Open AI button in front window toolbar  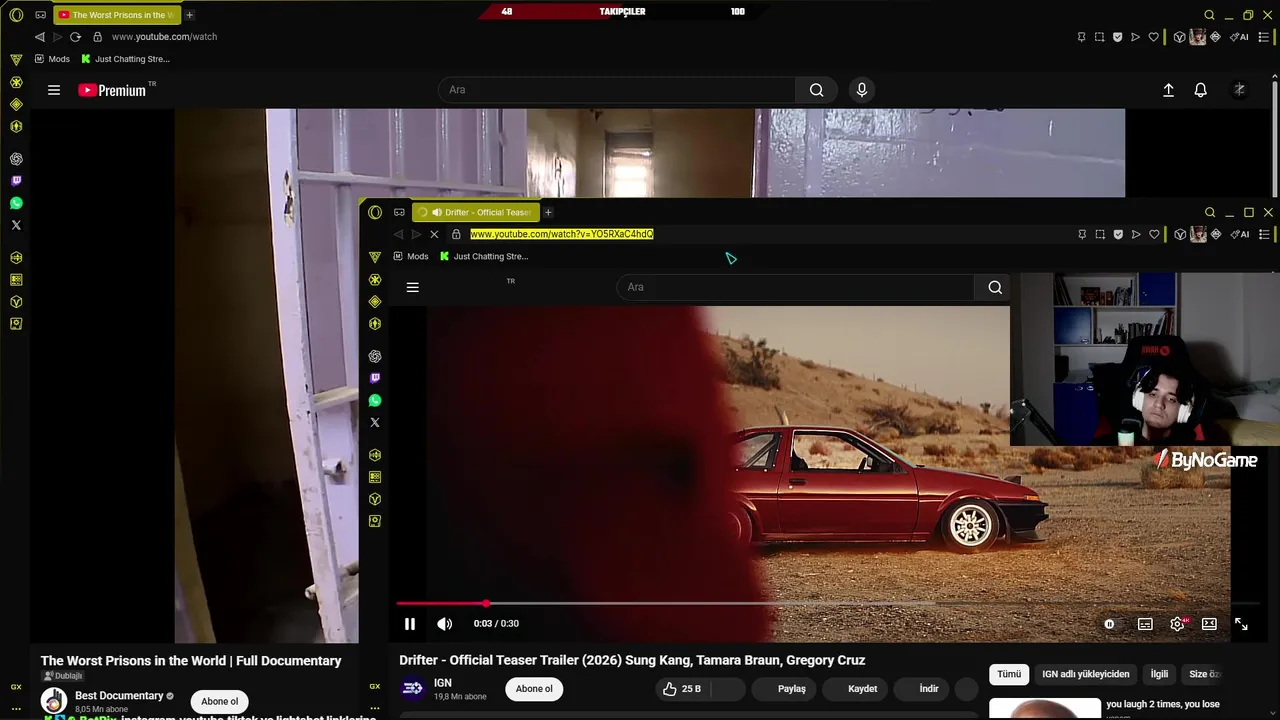coord(1238,234)
